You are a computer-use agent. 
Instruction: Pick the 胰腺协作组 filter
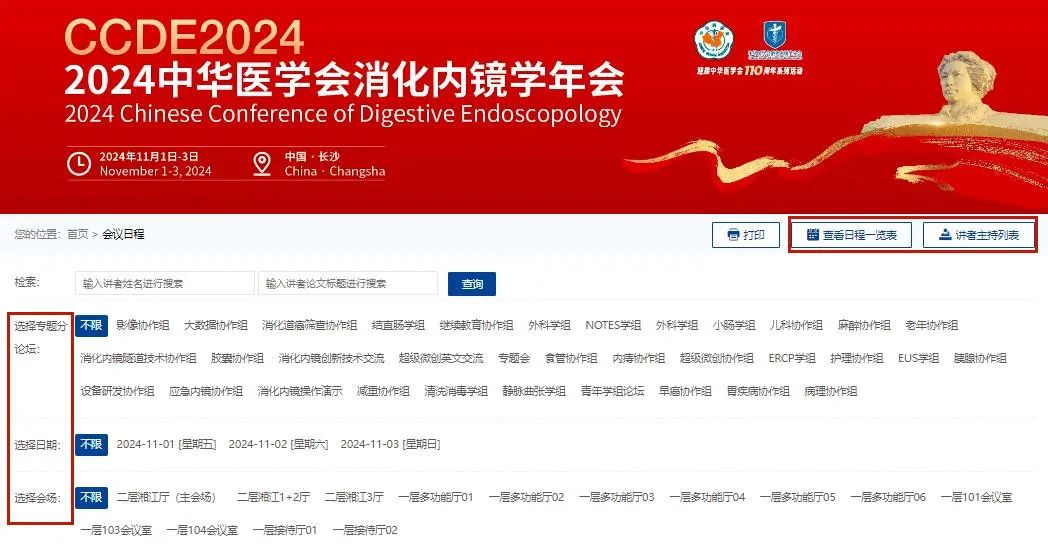point(980,358)
